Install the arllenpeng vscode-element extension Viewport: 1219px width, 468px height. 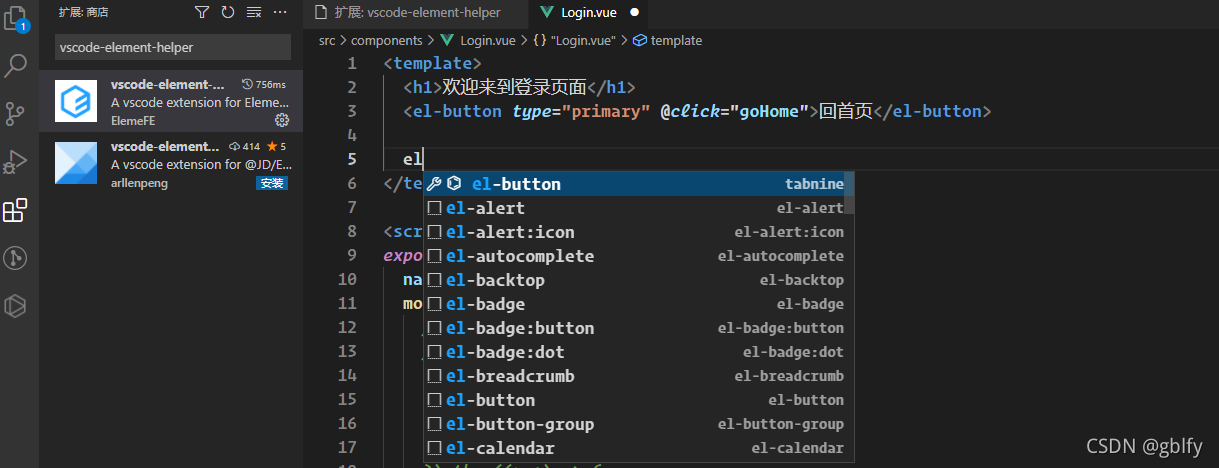click(x=272, y=183)
